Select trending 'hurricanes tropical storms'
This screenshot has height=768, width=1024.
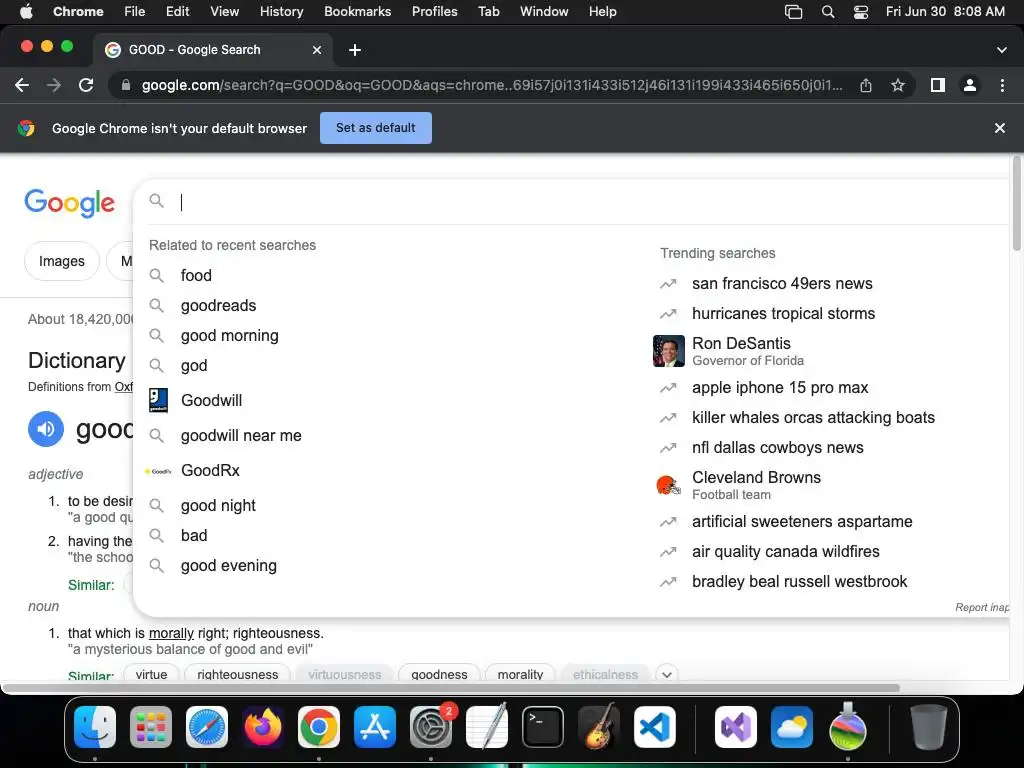pyautogui.click(x=783, y=313)
